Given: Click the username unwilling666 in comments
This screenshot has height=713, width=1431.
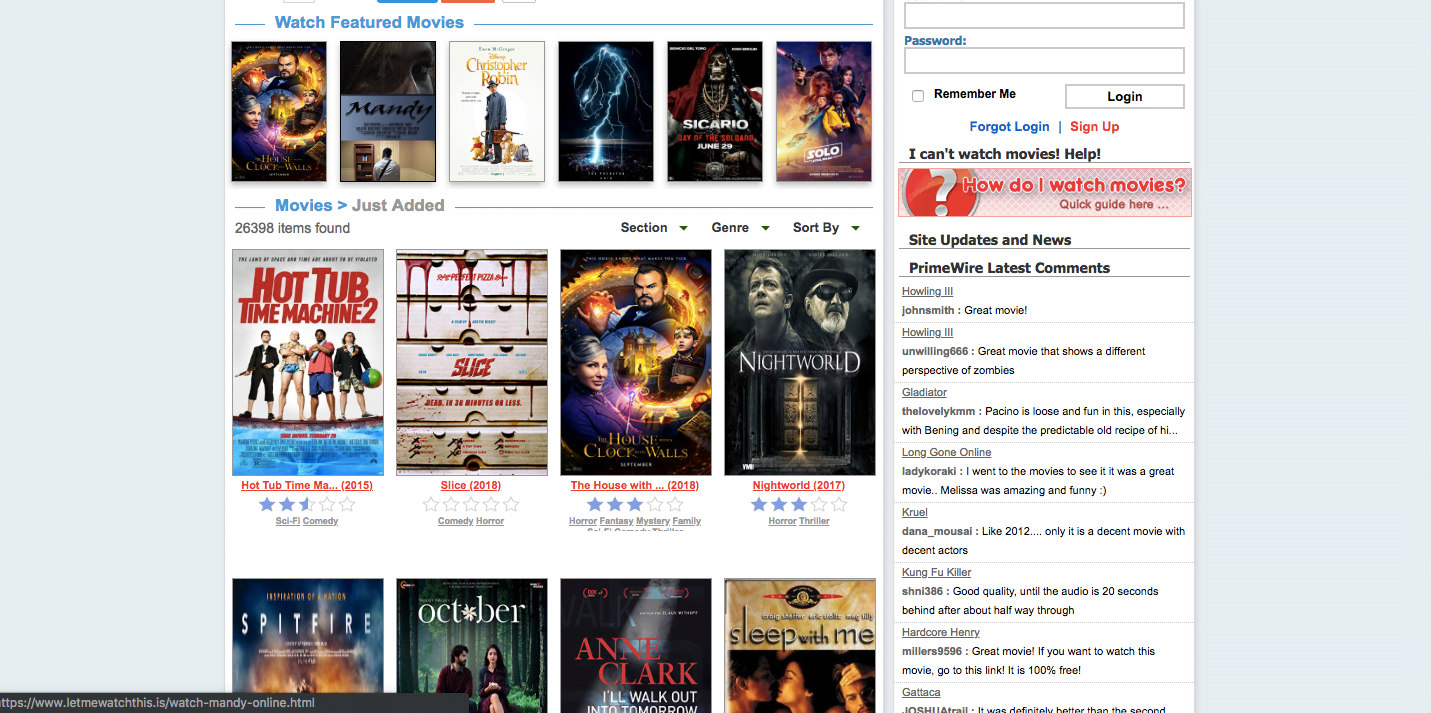Looking at the screenshot, I should (x=935, y=351).
